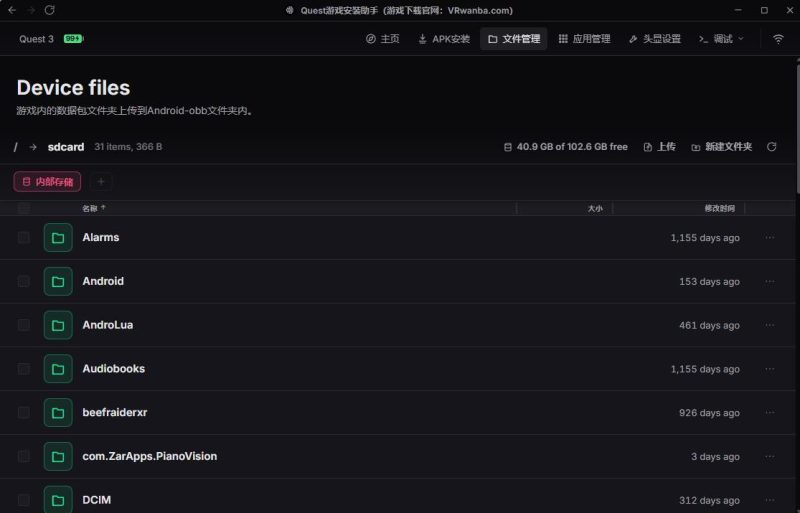Open the Android folder name
This screenshot has height=513, width=800.
[x=103, y=281]
